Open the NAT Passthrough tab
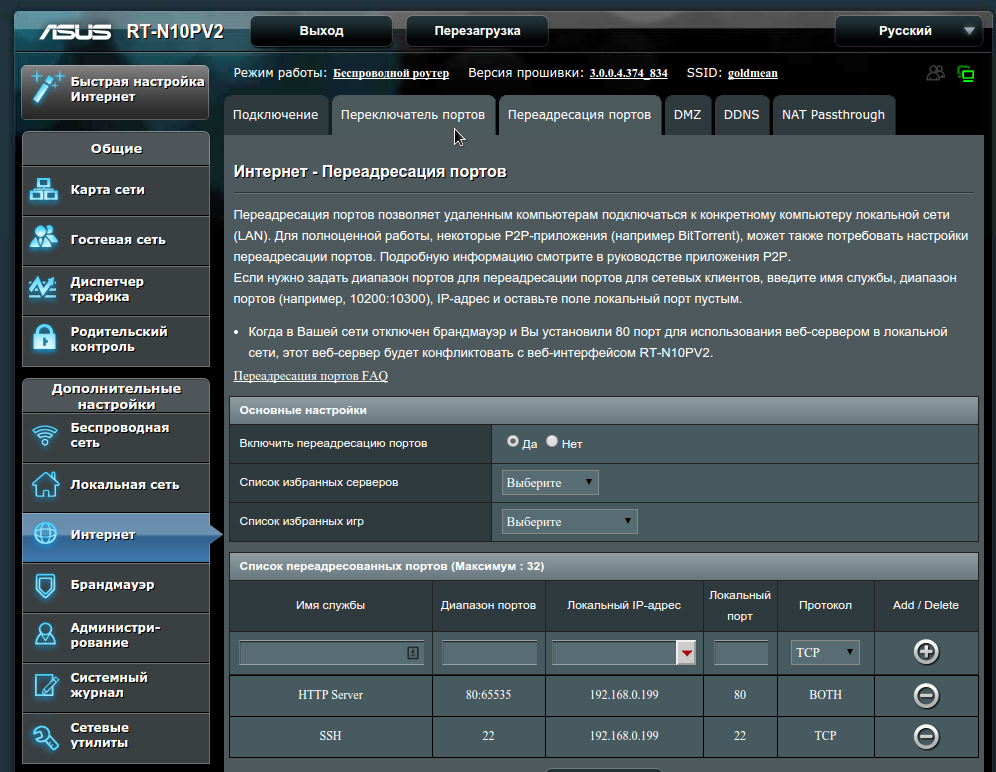This screenshot has width=996, height=772. (833, 115)
